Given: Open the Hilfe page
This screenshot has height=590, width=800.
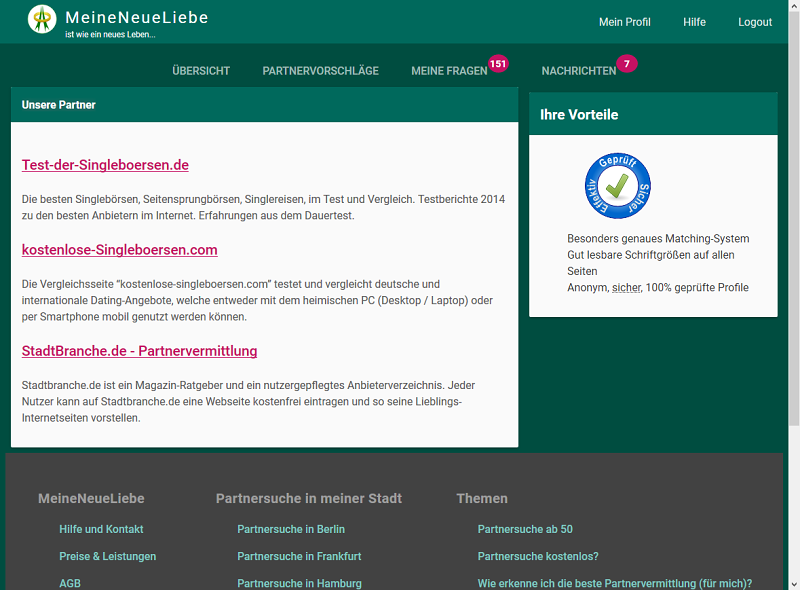Looking at the screenshot, I should (x=694, y=22).
